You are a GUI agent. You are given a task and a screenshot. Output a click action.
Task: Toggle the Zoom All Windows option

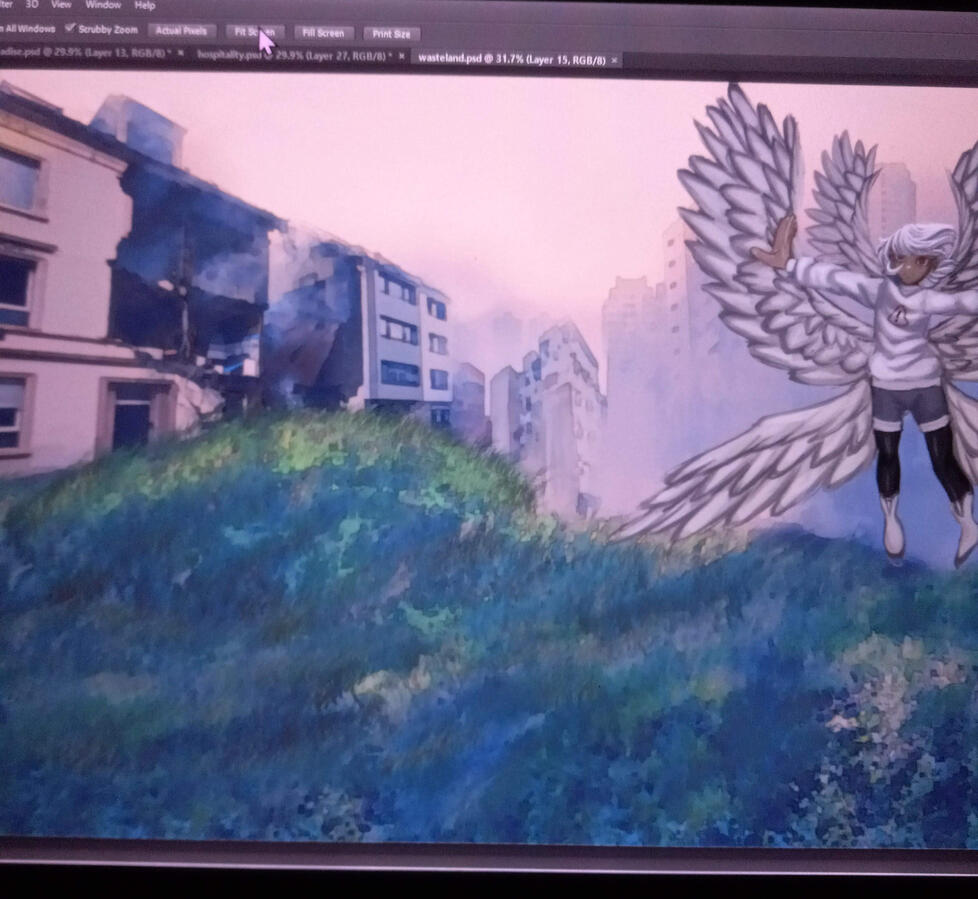[28, 29]
